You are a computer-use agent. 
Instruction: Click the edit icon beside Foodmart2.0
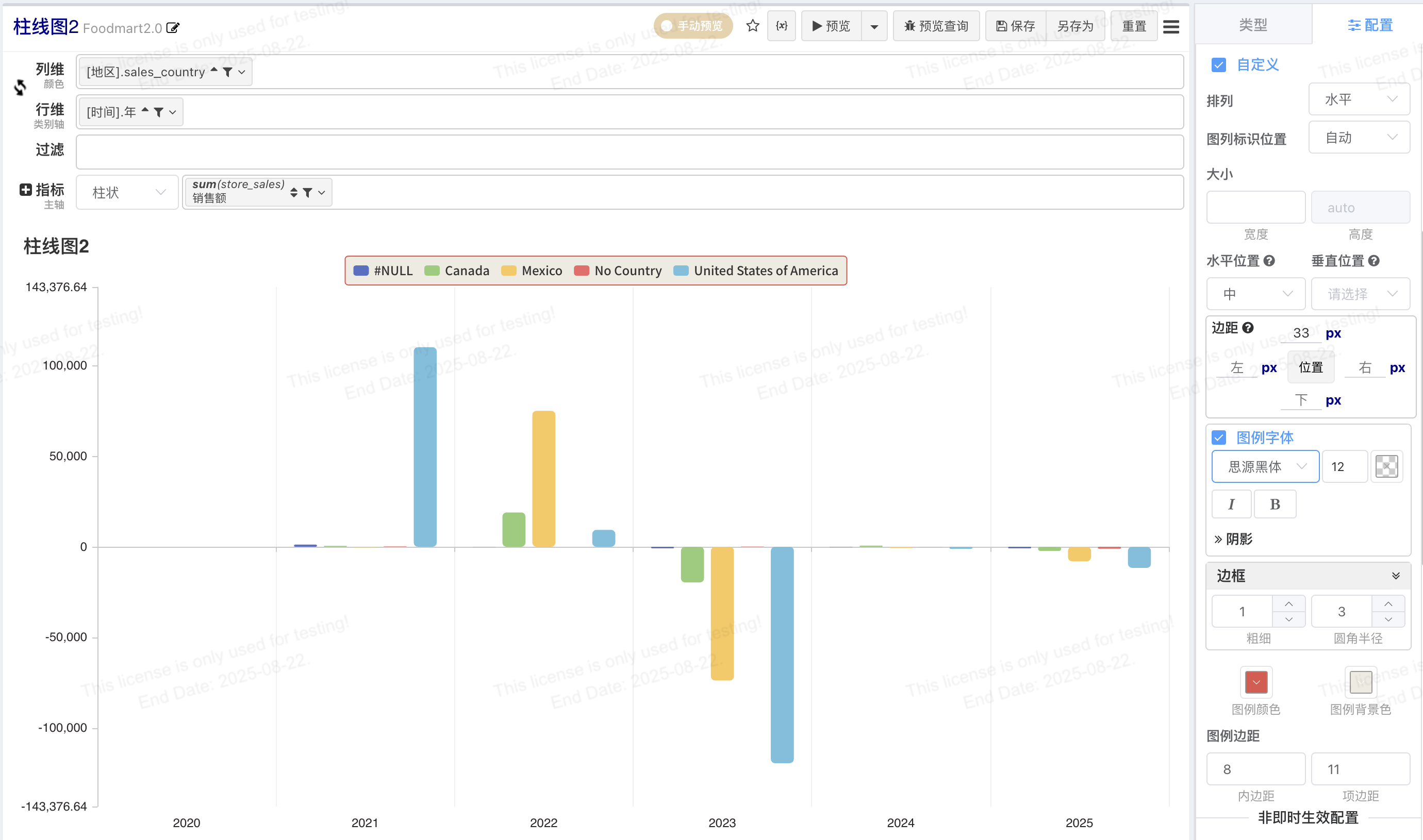tap(173, 28)
